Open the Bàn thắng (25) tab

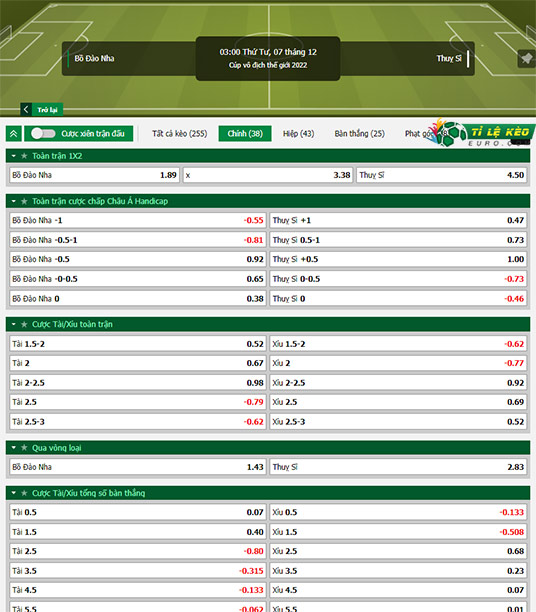[x=359, y=133]
